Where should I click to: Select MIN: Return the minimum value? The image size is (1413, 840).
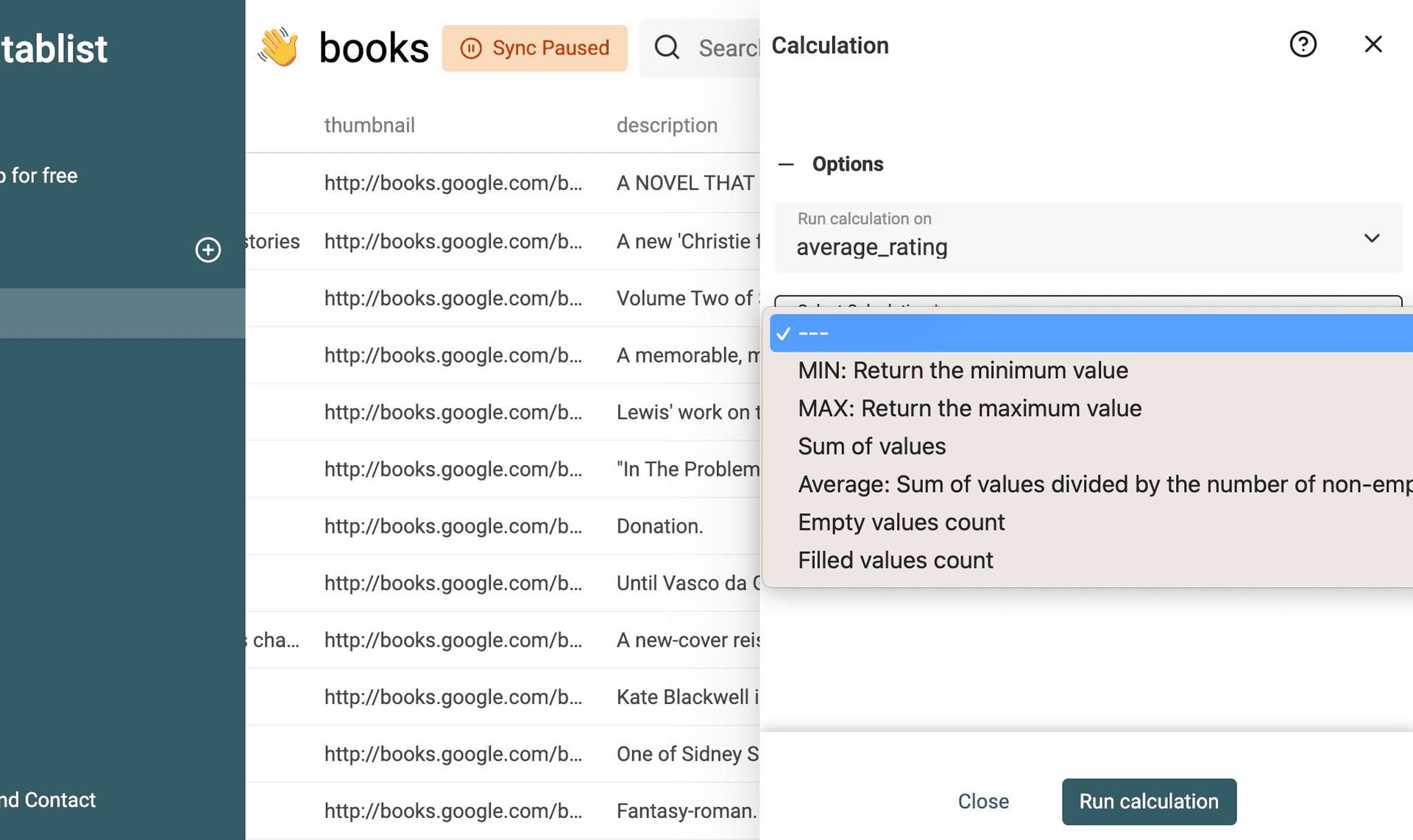(963, 370)
